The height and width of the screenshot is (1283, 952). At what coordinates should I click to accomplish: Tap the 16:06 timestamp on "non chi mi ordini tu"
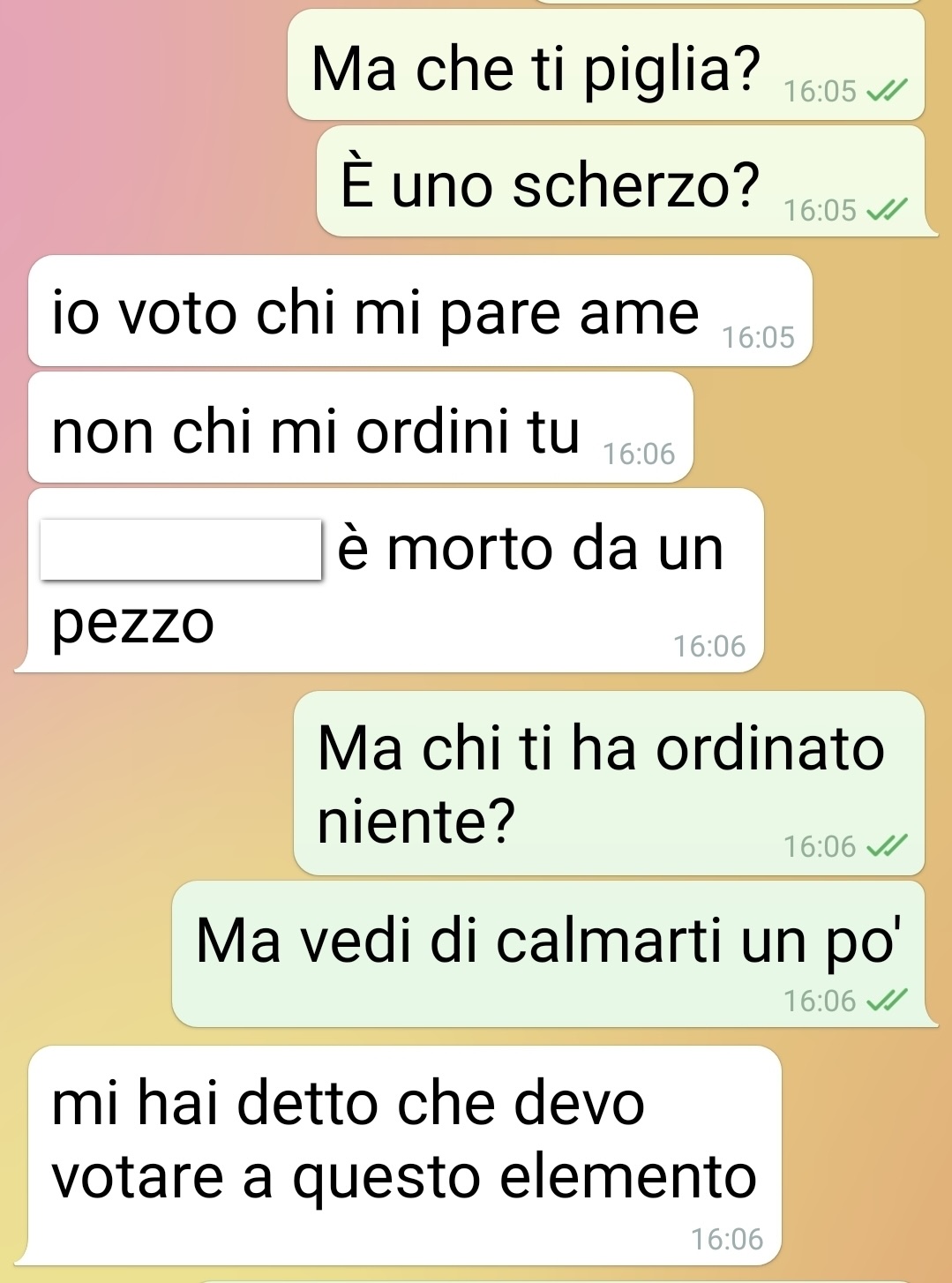click(639, 454)
